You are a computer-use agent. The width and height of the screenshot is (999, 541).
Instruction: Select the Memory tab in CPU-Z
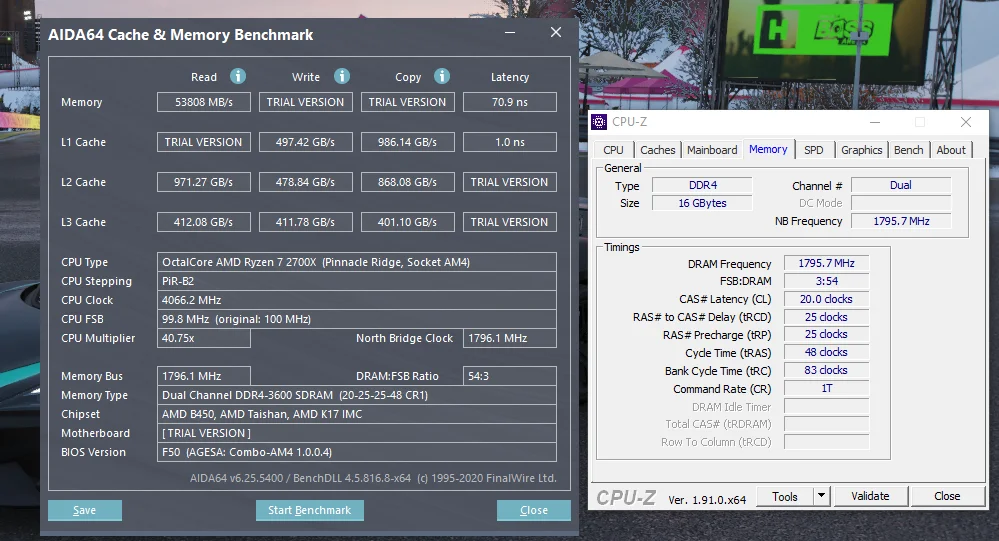(768, 149)
